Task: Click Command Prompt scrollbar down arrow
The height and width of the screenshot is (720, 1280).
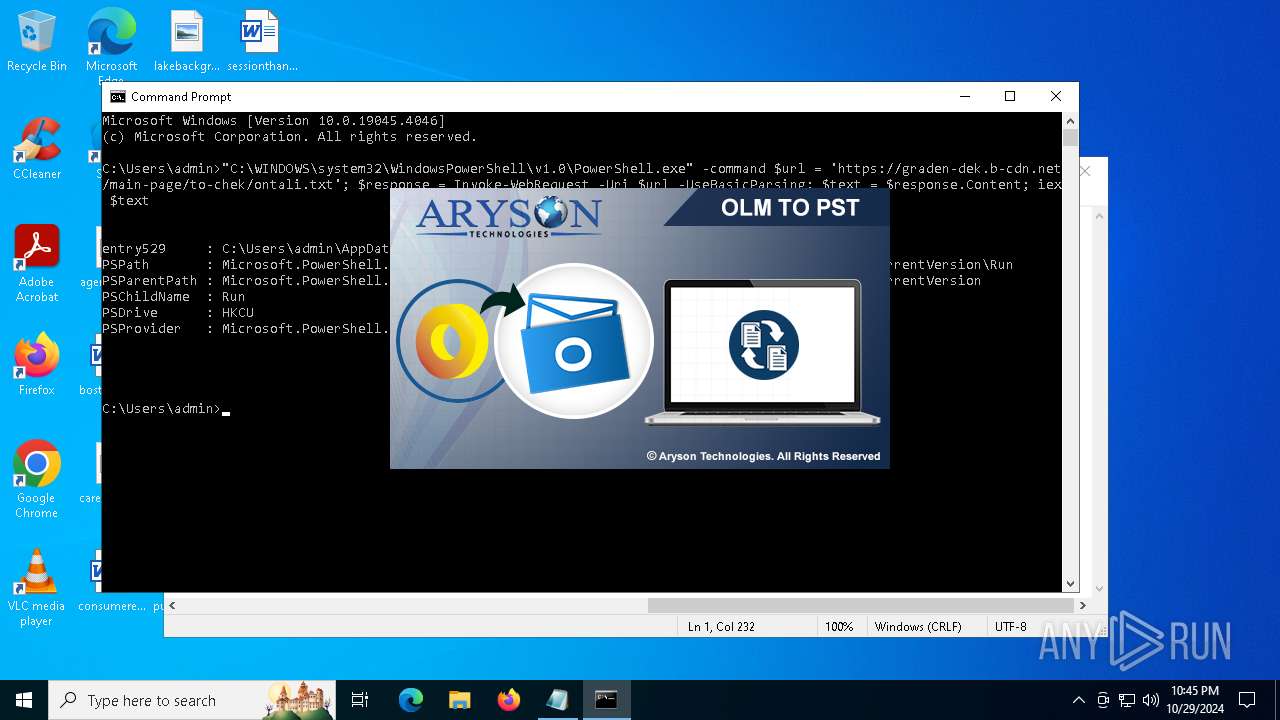Action: point(1070,584)
